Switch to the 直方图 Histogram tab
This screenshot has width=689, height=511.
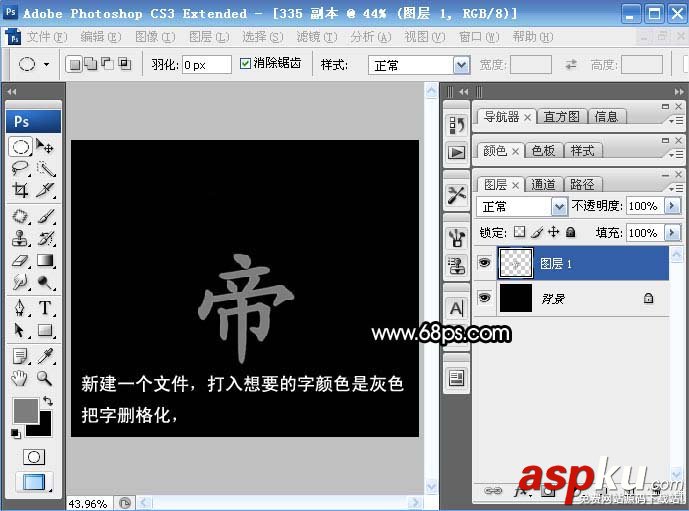tap(561, 117)
